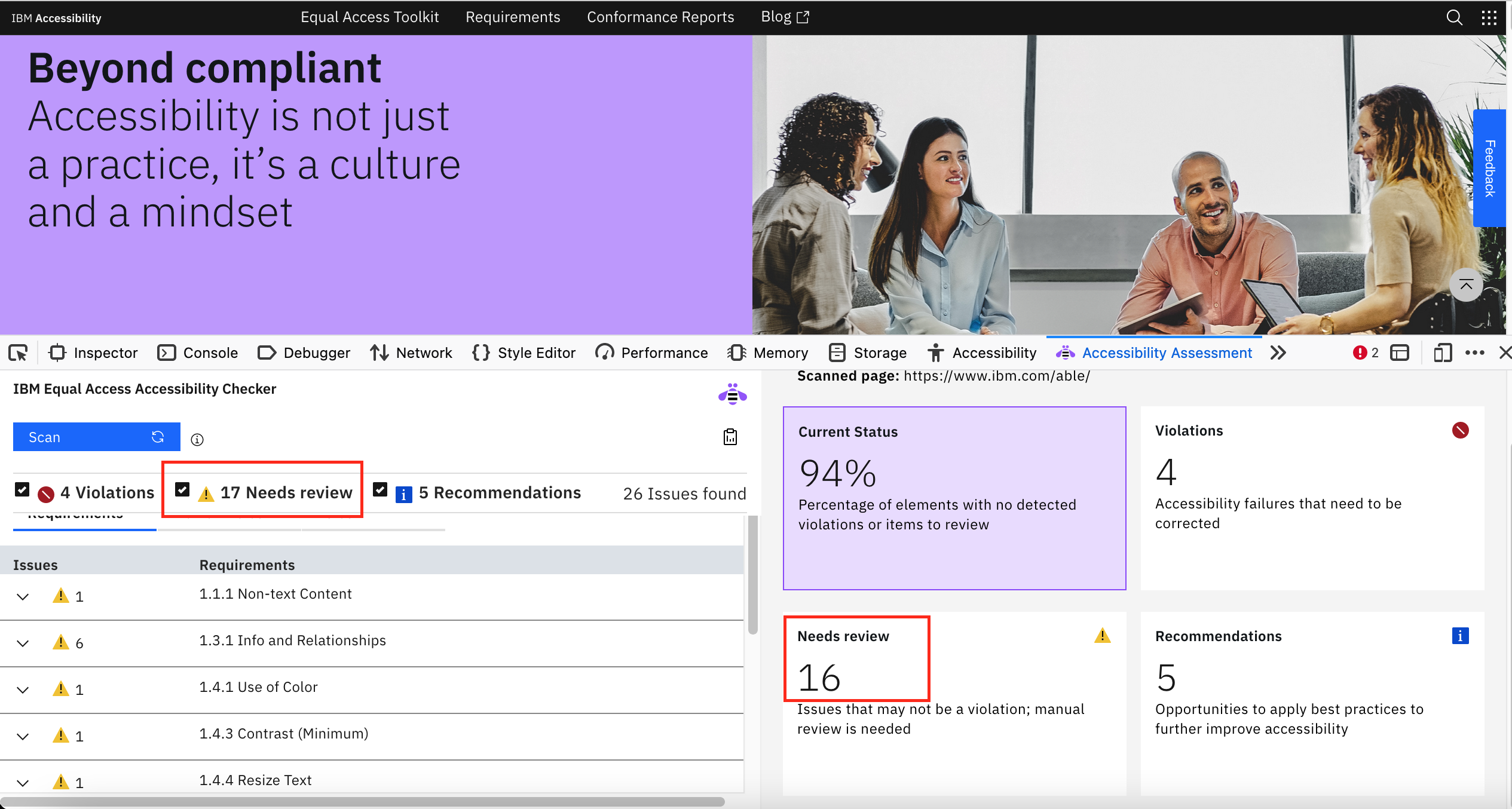Click yellow warning icon on Needs review card
This screenshot has width=1512, height=809.
coord(1103,635)
